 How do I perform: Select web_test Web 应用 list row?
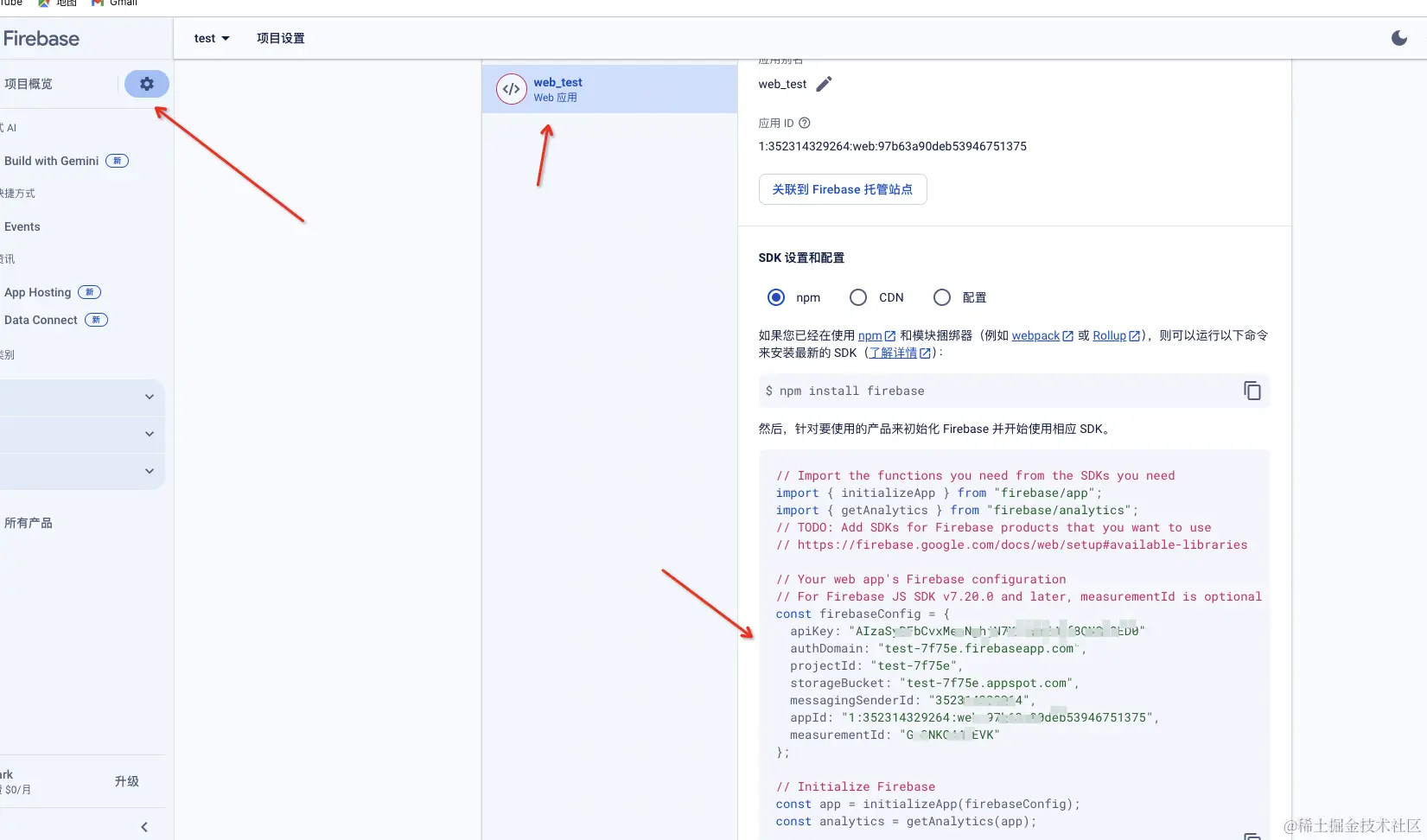tap(609, 89)
